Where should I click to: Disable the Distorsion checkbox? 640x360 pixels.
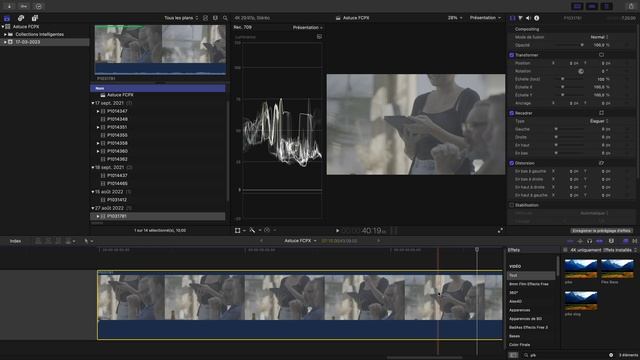511,163
